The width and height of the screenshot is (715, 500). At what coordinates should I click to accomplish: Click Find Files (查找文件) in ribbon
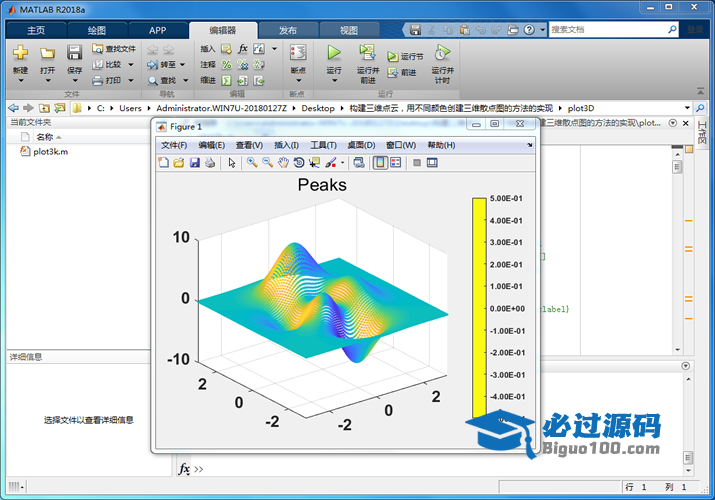pos(114,49)
